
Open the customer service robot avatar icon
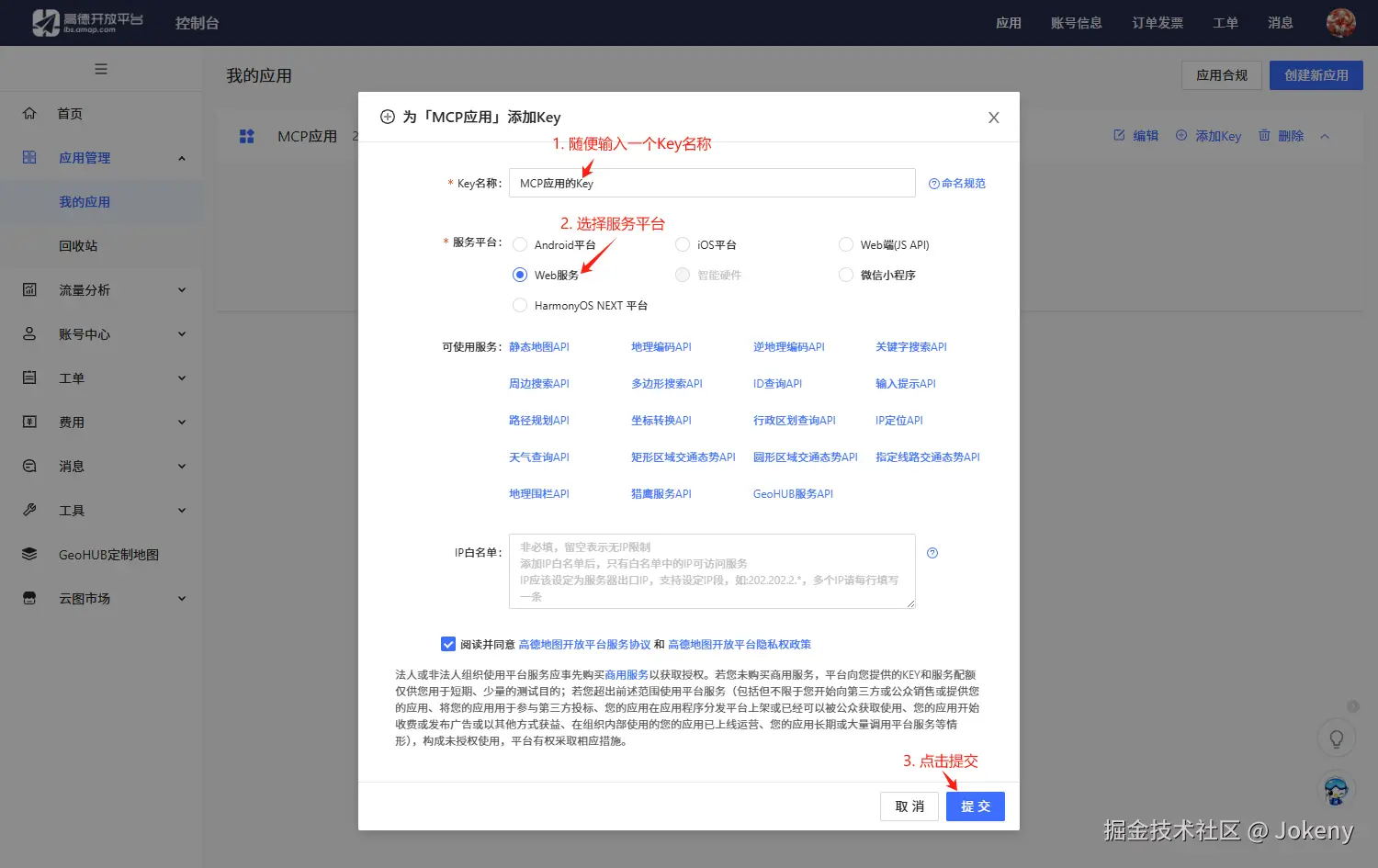coord(1336,789)
